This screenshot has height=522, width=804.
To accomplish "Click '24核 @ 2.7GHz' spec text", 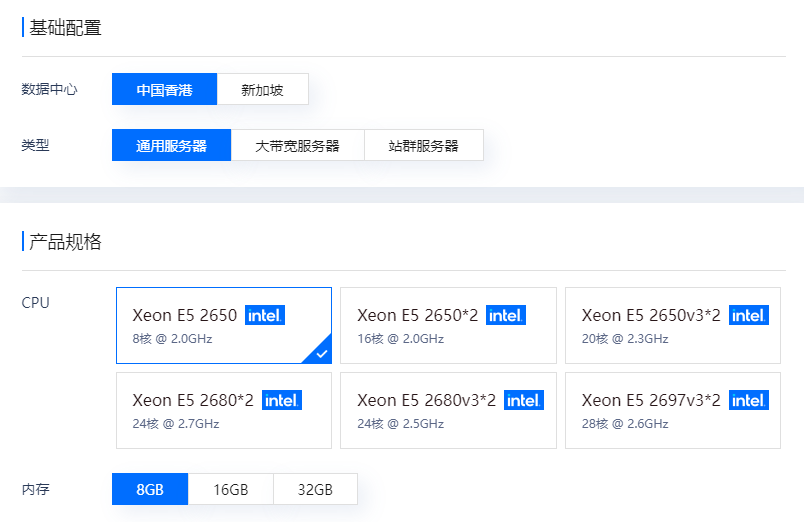I will point(176,424).
